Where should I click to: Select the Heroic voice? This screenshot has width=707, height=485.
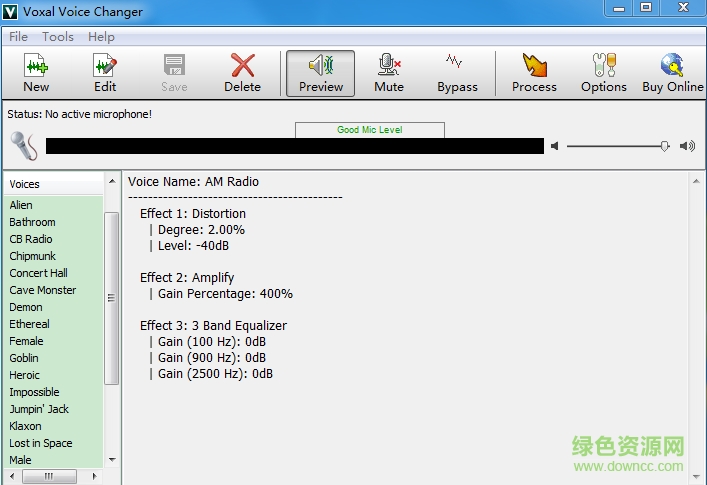[x=54, y=375]
